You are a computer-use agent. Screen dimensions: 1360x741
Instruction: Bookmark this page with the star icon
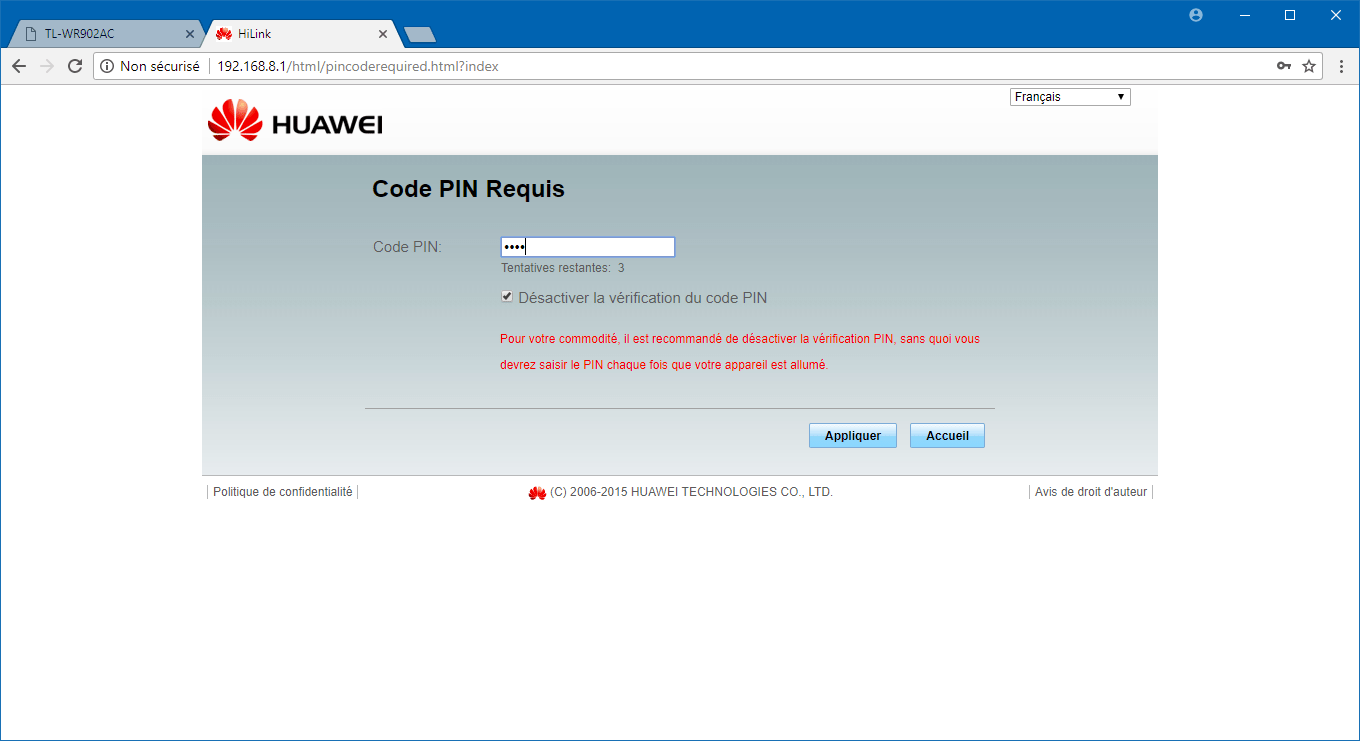[1309, 66]
